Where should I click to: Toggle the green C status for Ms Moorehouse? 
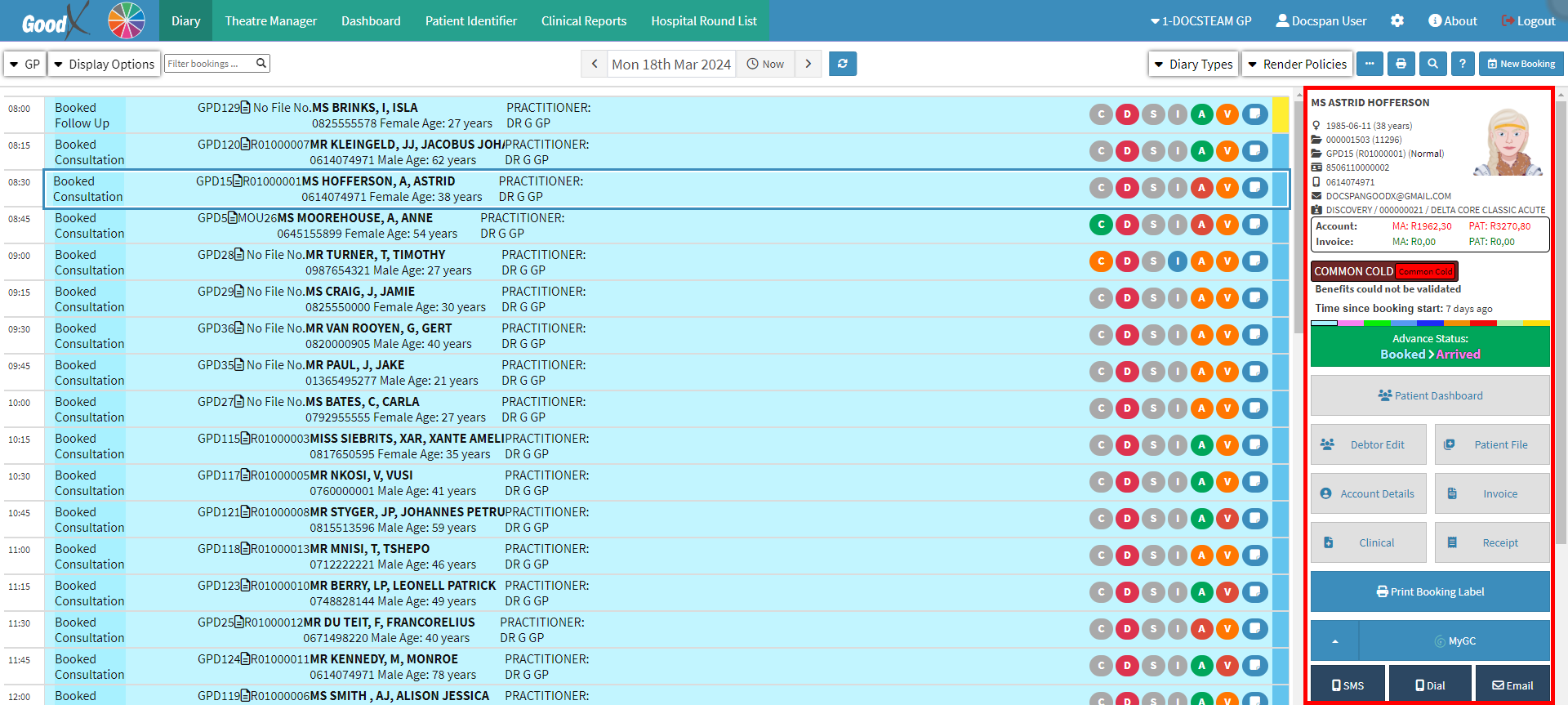[x=1101, y=225]
